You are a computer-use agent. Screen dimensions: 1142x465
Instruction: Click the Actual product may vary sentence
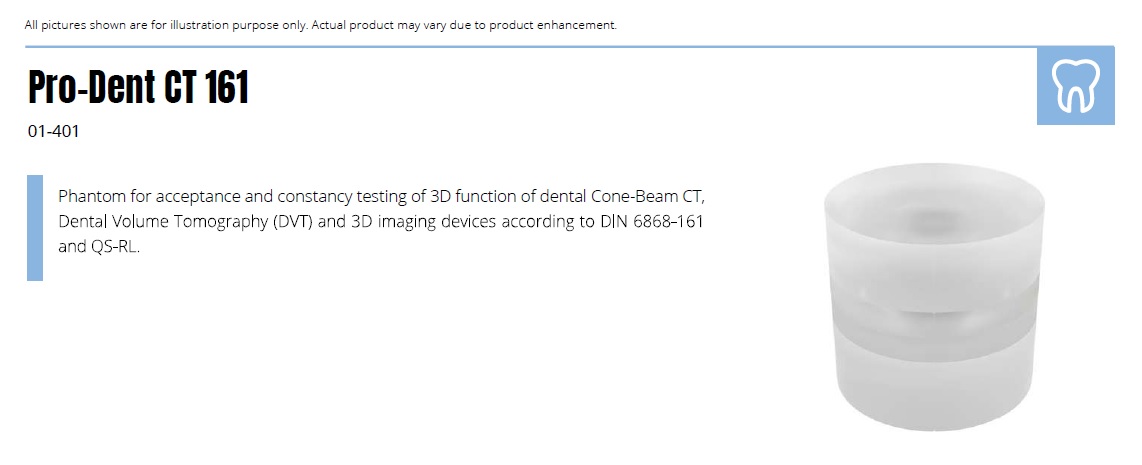pyautogui.click(x=464, y=25)
